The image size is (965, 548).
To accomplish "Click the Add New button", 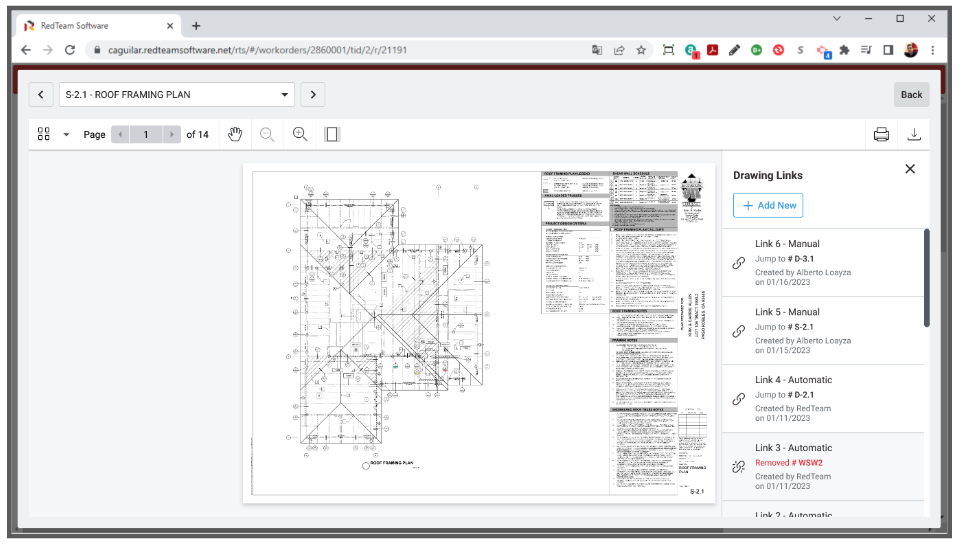I will 768,205.
